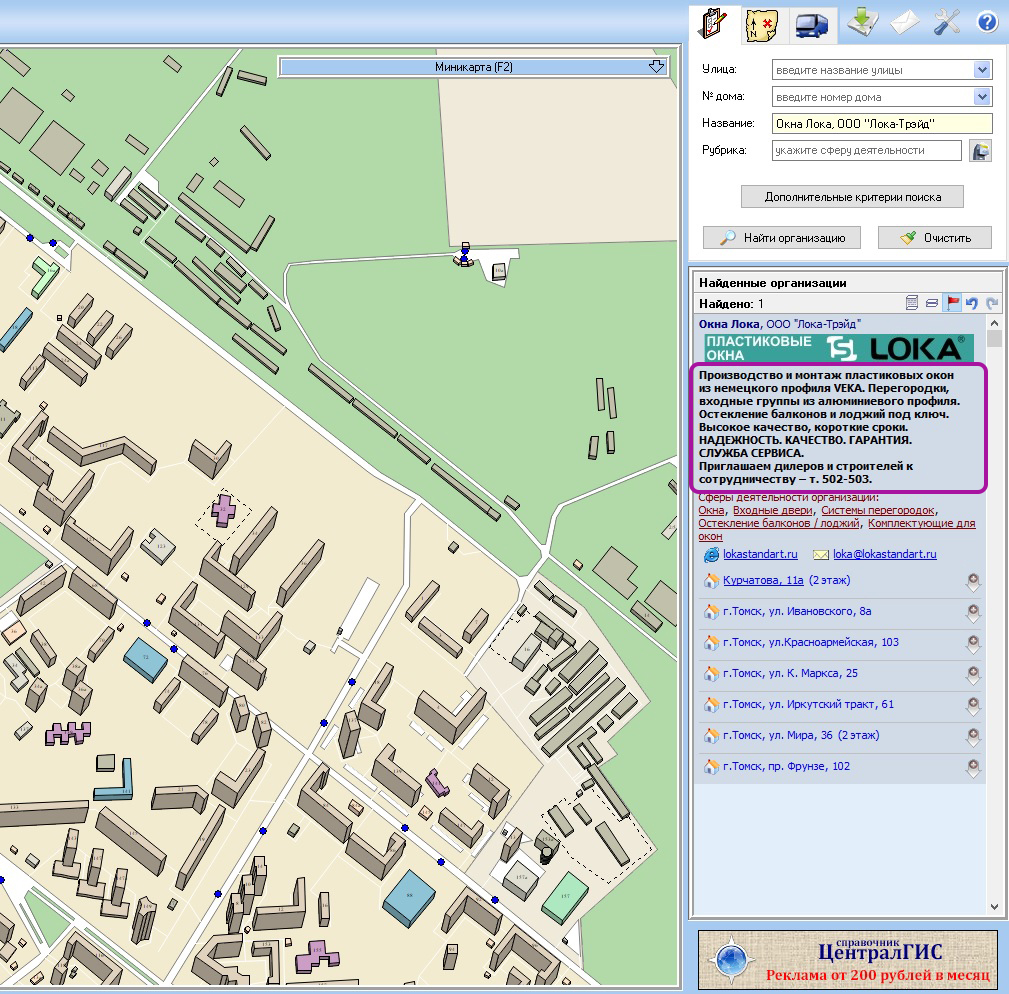
Task: Click the envelope feedback icon
Action: [x=905, y=23]
